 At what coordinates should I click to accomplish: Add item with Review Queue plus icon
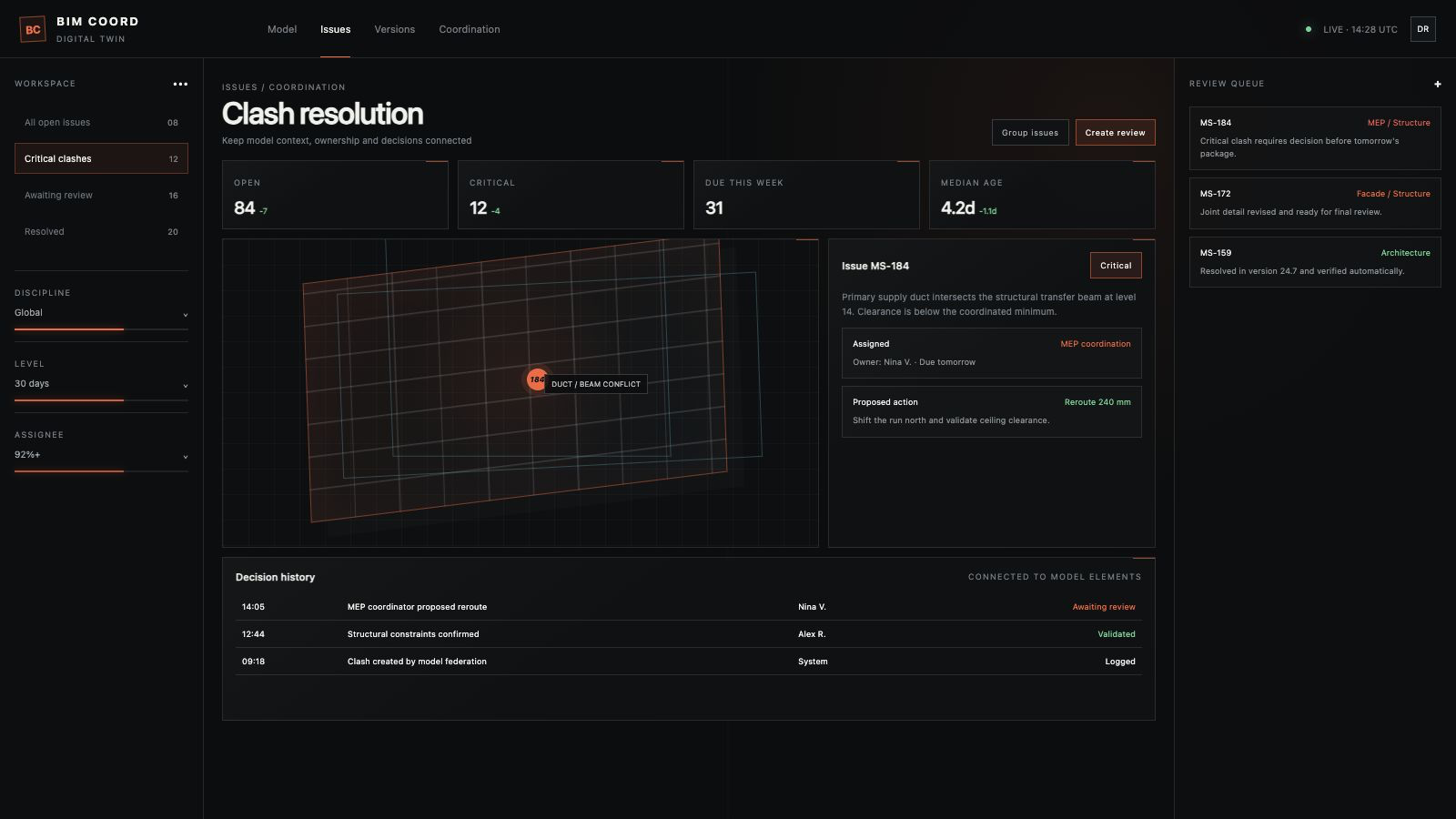tap(1438, 84)
